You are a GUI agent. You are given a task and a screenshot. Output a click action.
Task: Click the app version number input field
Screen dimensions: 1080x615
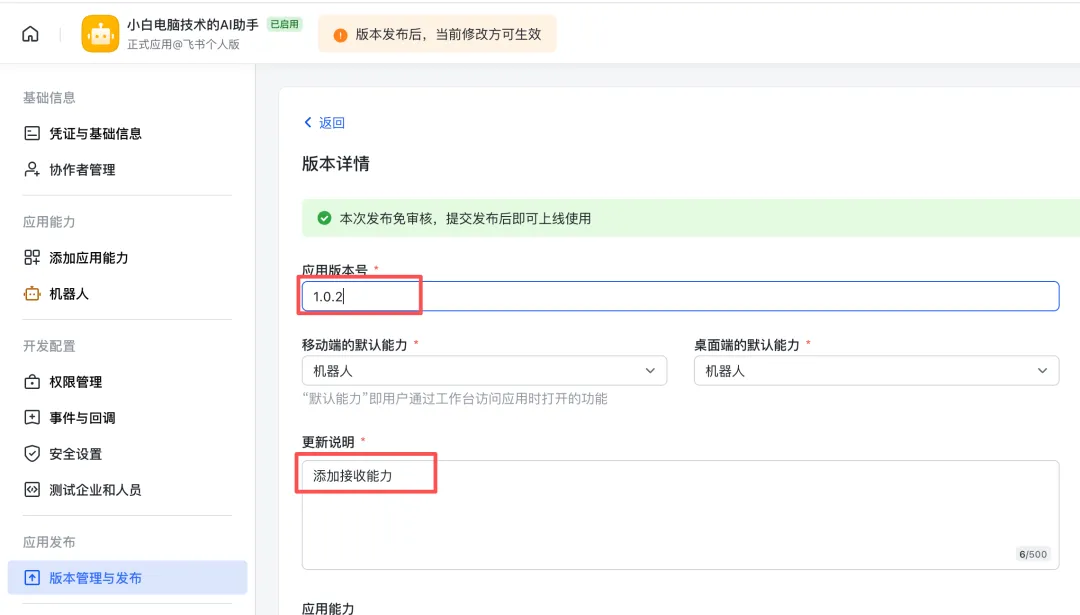point(680,296)
